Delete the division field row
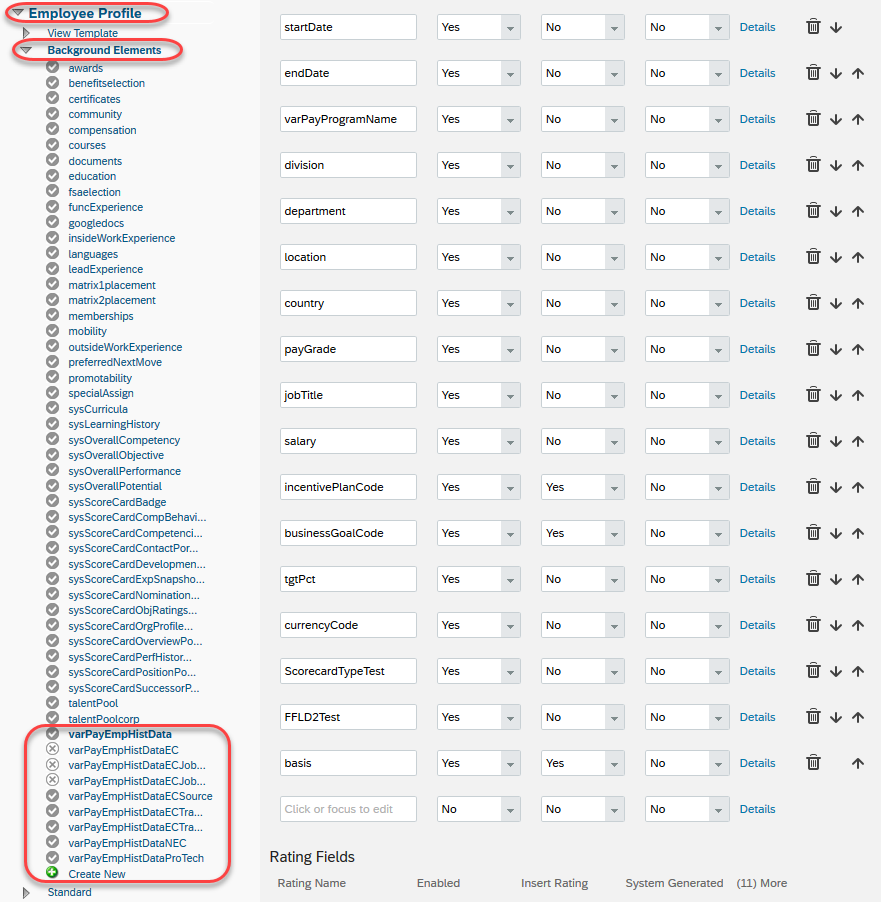 [x=813, y=165]
